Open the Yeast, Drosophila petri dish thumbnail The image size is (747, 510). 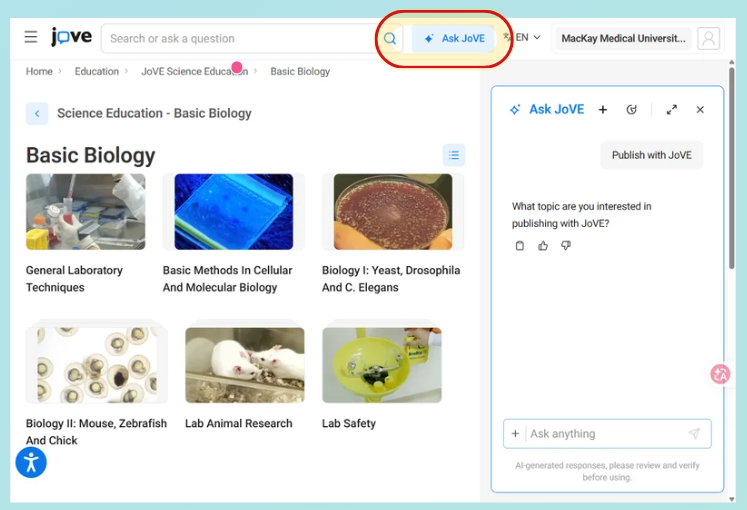[393, 211]
